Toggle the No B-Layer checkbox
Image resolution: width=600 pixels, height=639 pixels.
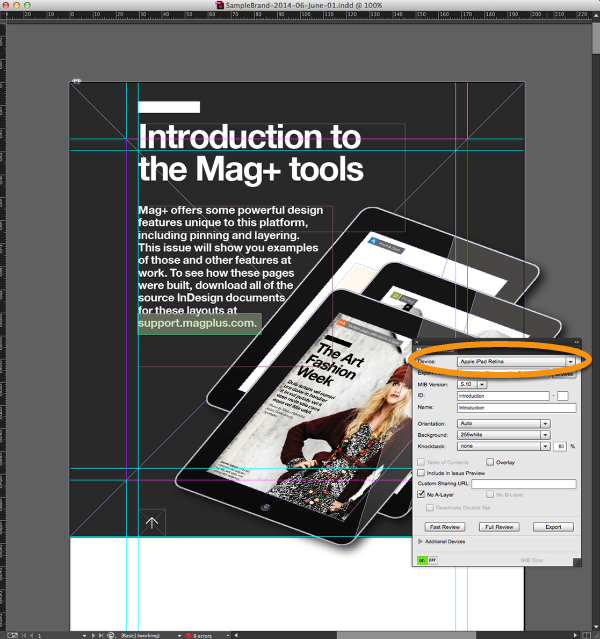click(x=490, y=494)
